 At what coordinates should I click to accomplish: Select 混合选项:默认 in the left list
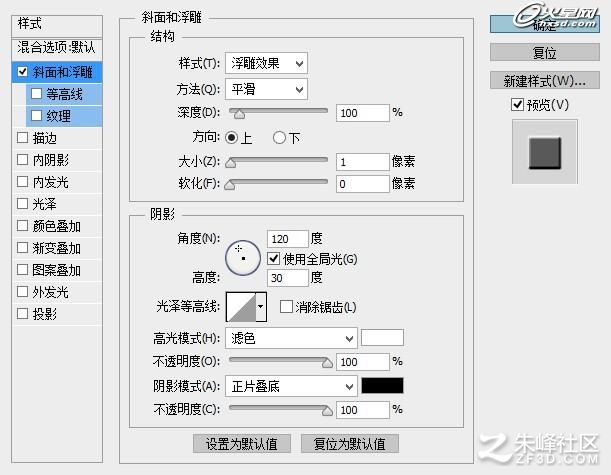tap(57, 48)
